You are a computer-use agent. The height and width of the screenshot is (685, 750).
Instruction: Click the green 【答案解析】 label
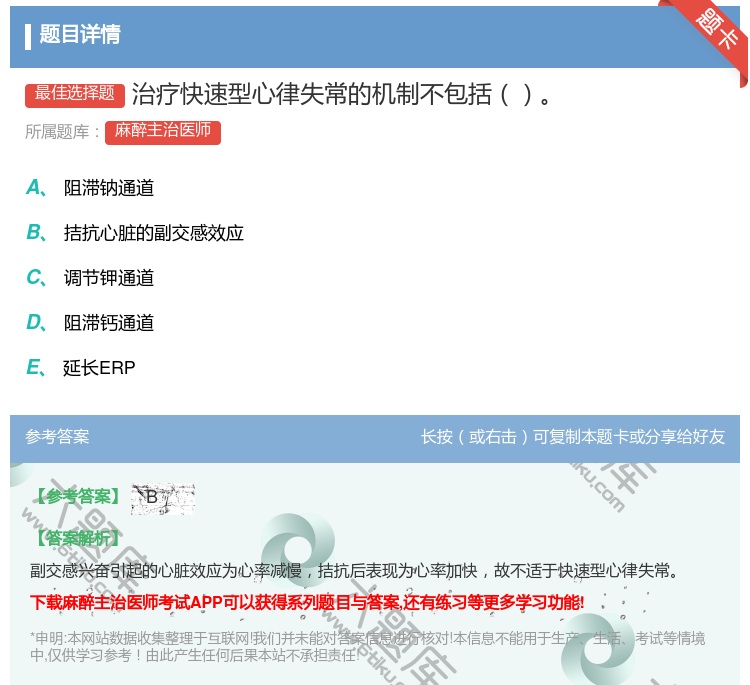pyautogui.click(x=75, y=538)
